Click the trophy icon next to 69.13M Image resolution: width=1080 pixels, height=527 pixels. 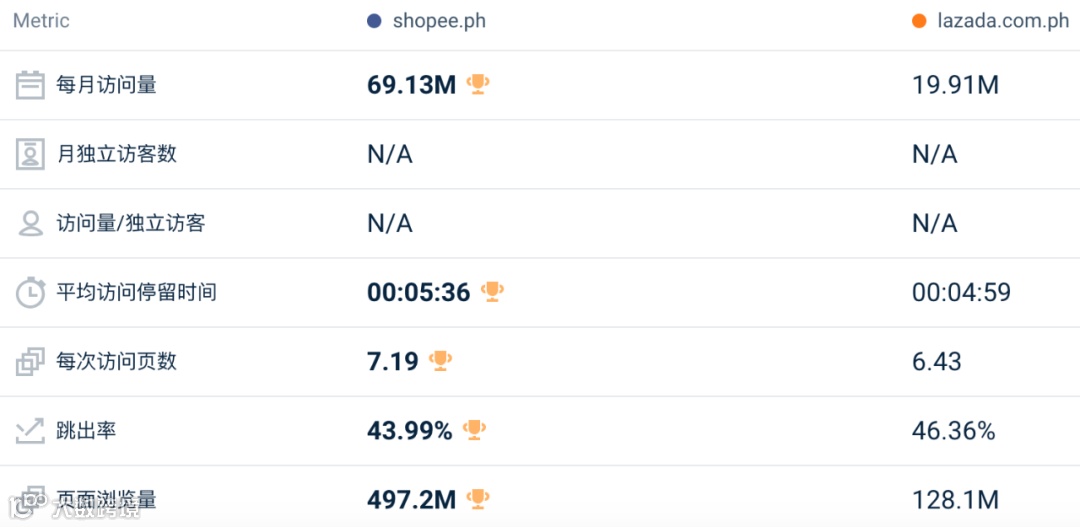(x=478, y=84)
